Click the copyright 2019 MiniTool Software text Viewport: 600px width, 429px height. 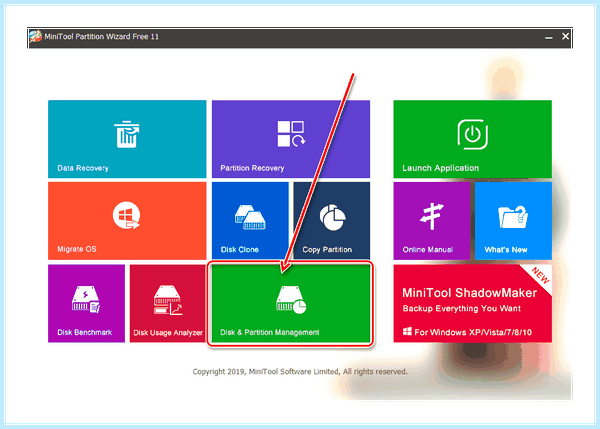pyautogui.click(x=300, y=372)
